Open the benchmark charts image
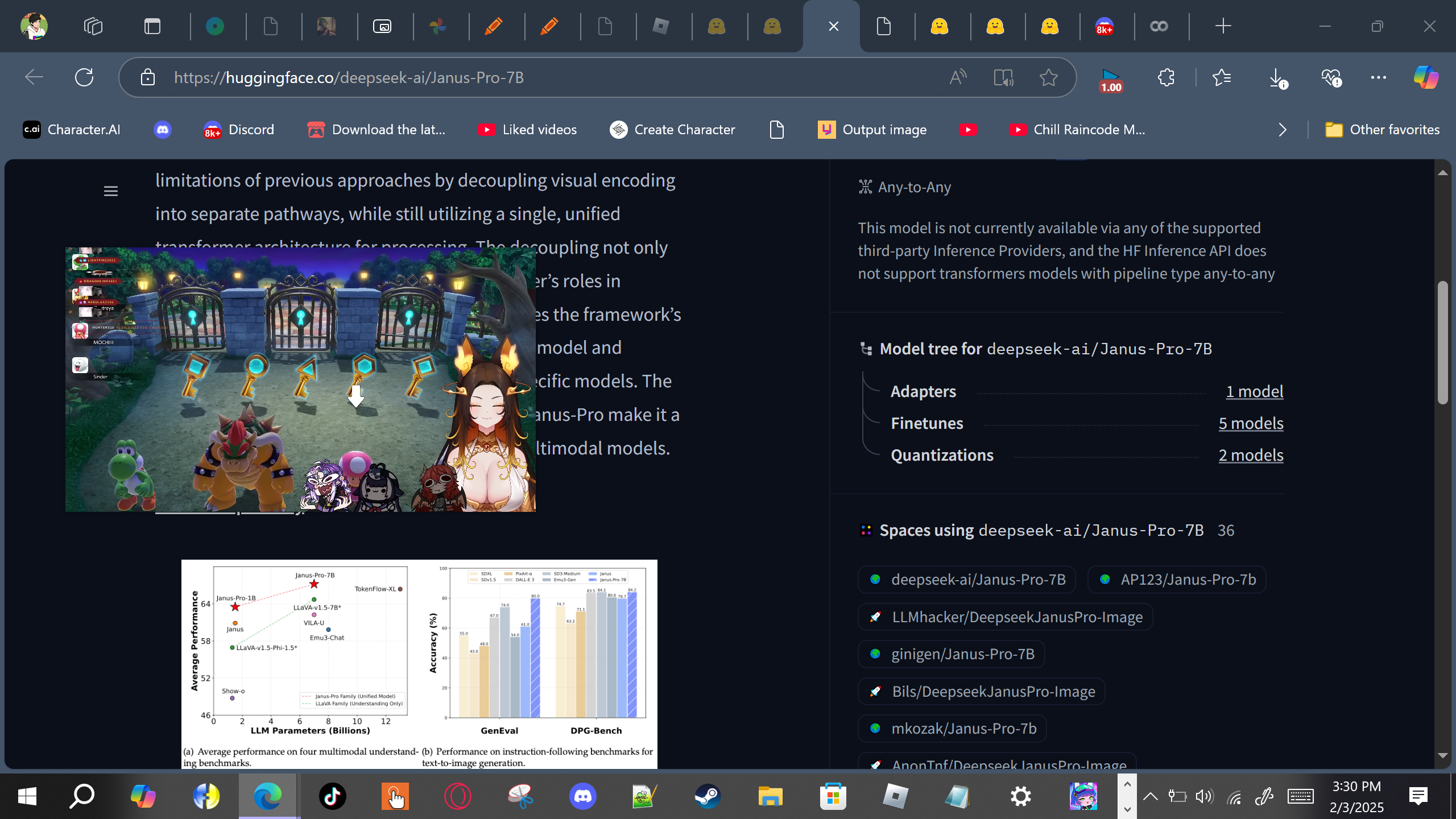 tap(419, 664)
